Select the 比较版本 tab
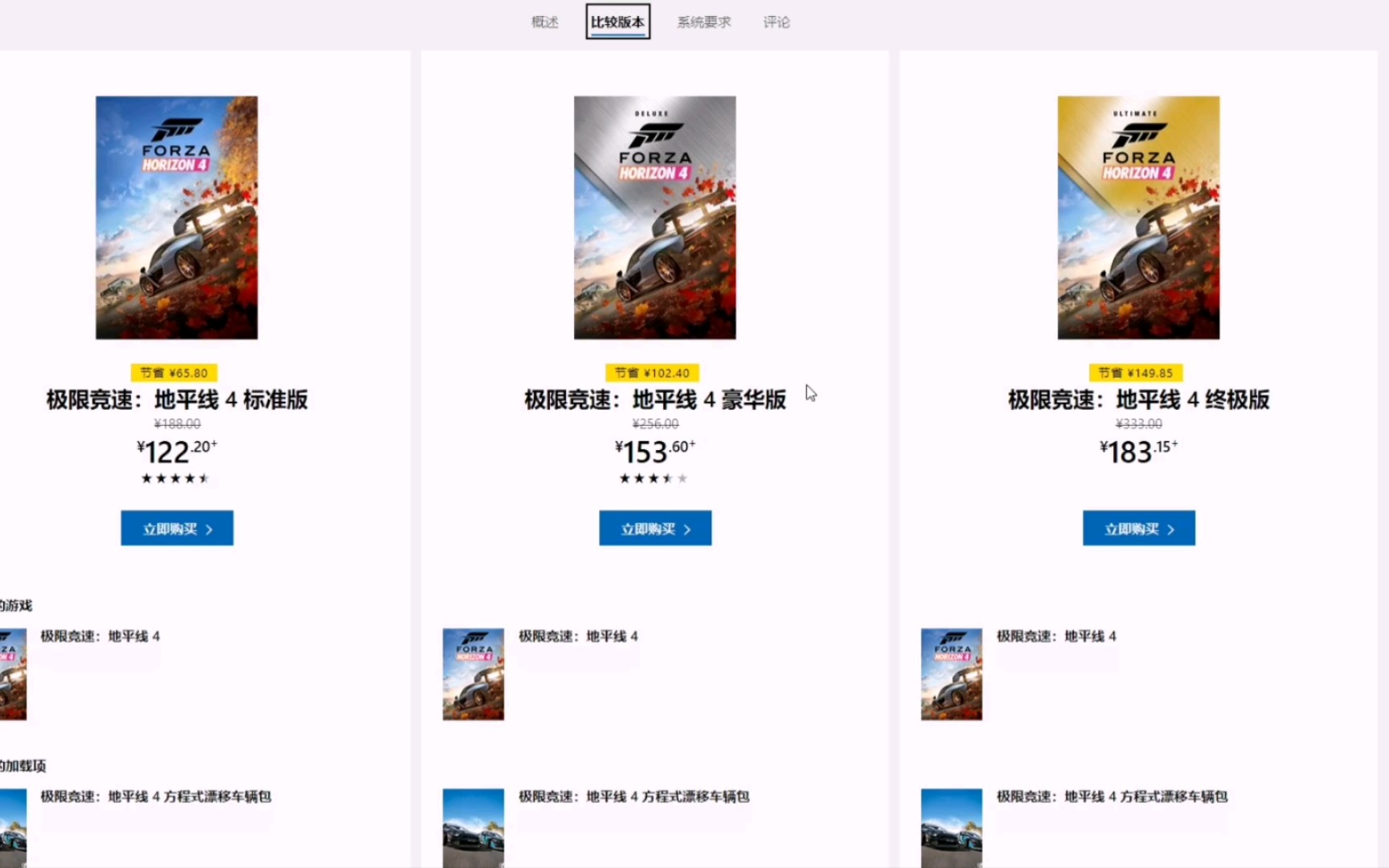 [x=617, y=22]
